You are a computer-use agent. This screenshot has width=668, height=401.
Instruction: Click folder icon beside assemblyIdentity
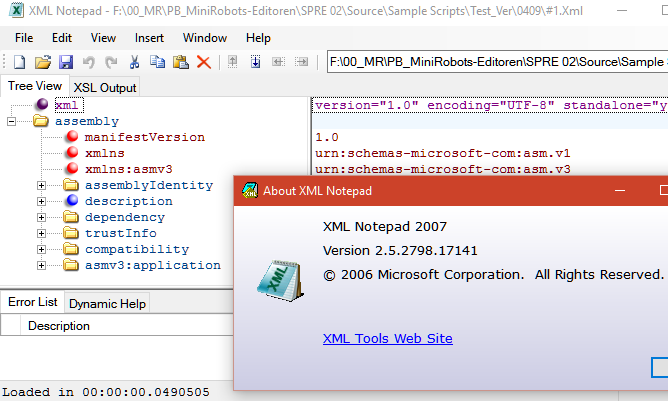point(71,185)
